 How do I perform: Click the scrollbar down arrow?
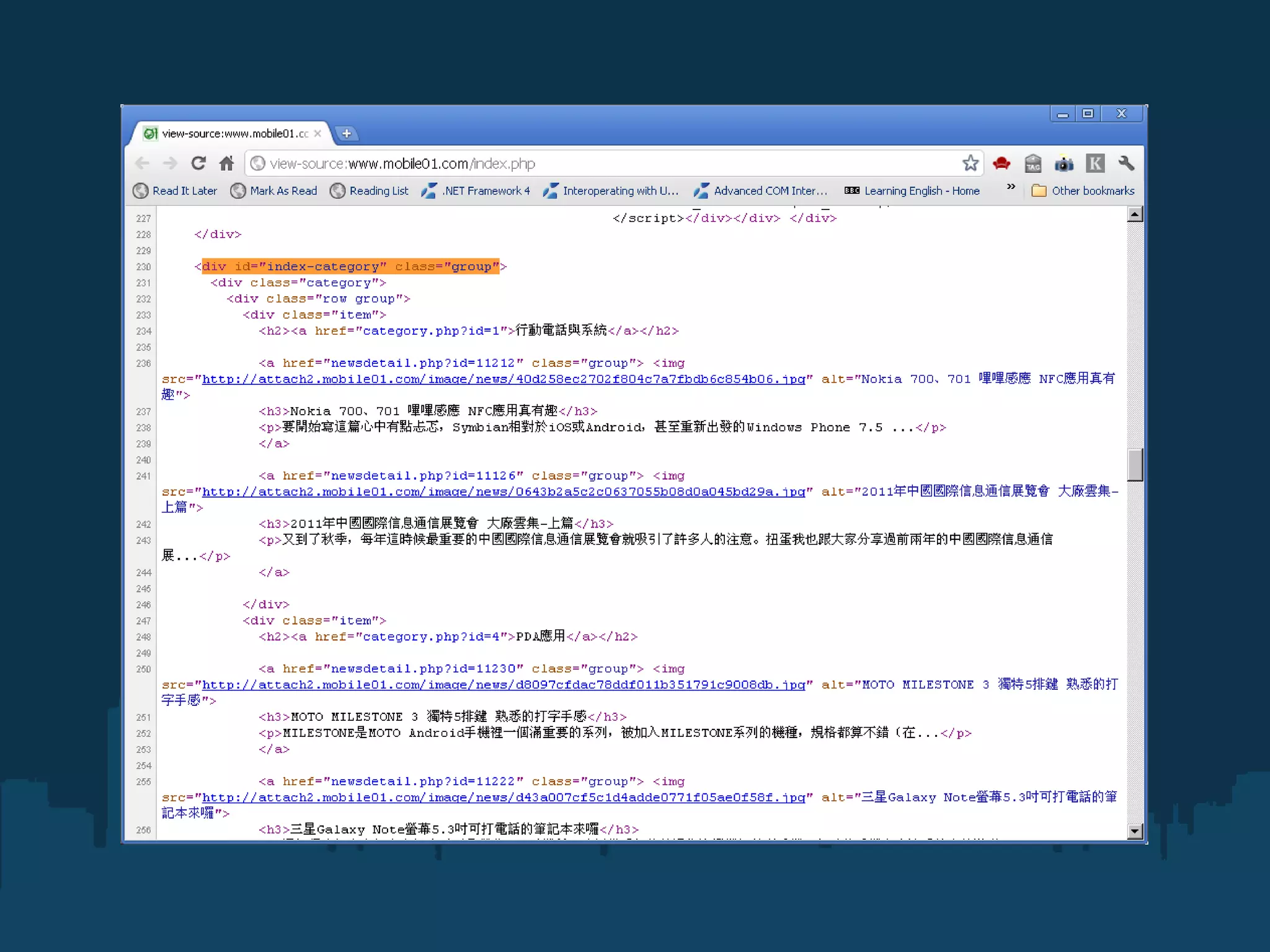[1135, 831]
